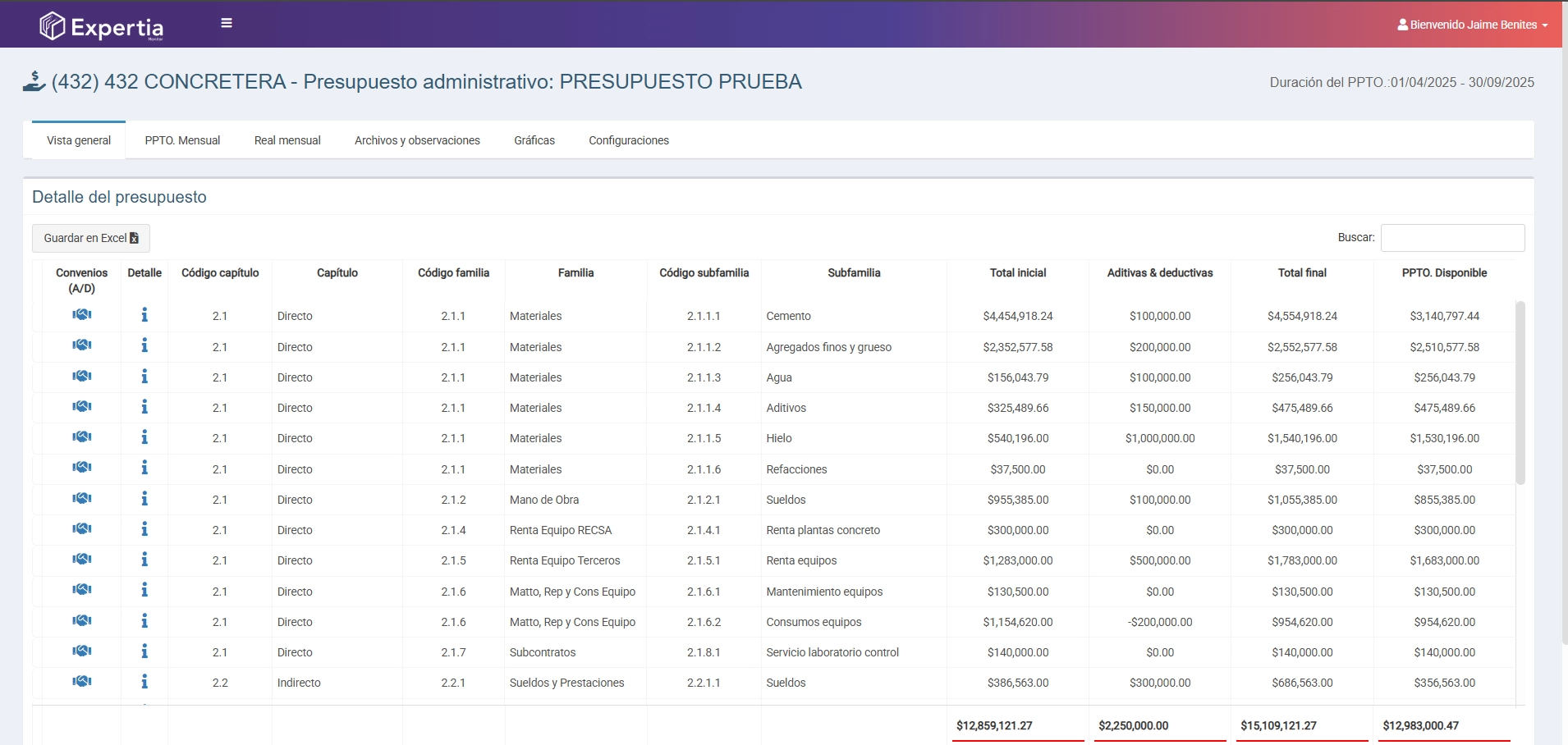The height and width of the screenshot is (745, 1568).
Task: Open convenios handshake icon for Cemento row
Action: click(82, 315)
